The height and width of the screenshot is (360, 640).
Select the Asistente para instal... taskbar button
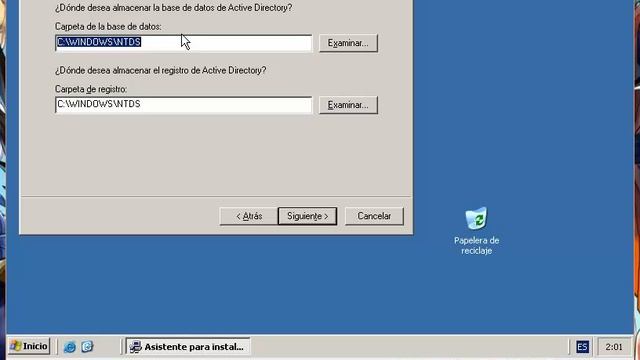[x=188, y=347]
